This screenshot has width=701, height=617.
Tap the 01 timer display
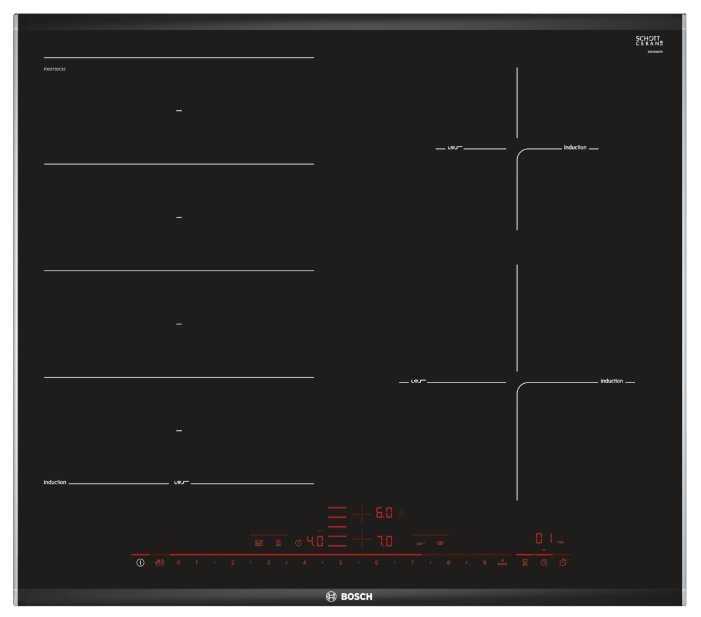543,538
